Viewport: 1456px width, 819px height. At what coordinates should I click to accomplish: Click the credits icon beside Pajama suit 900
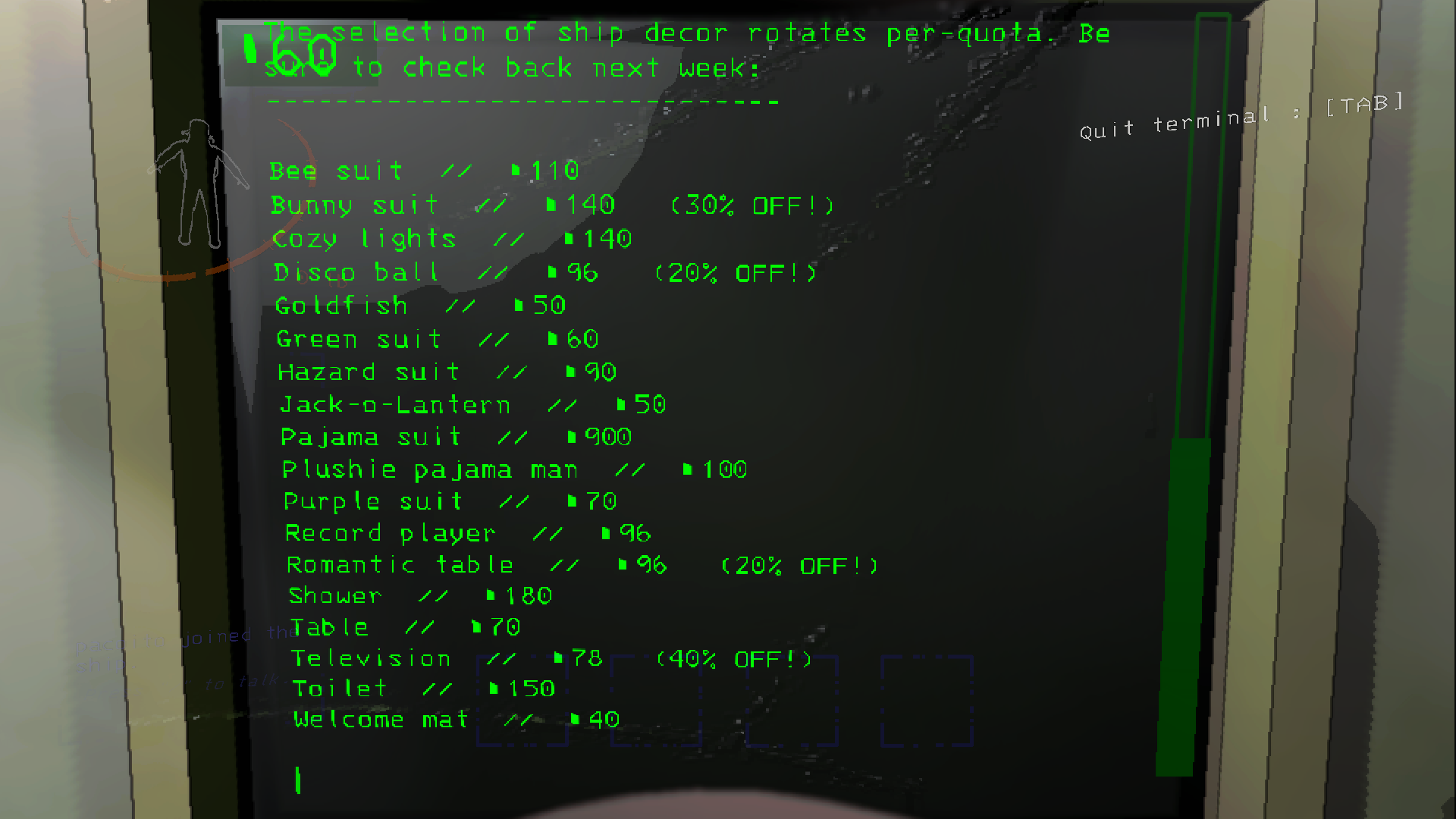(572, 437)
